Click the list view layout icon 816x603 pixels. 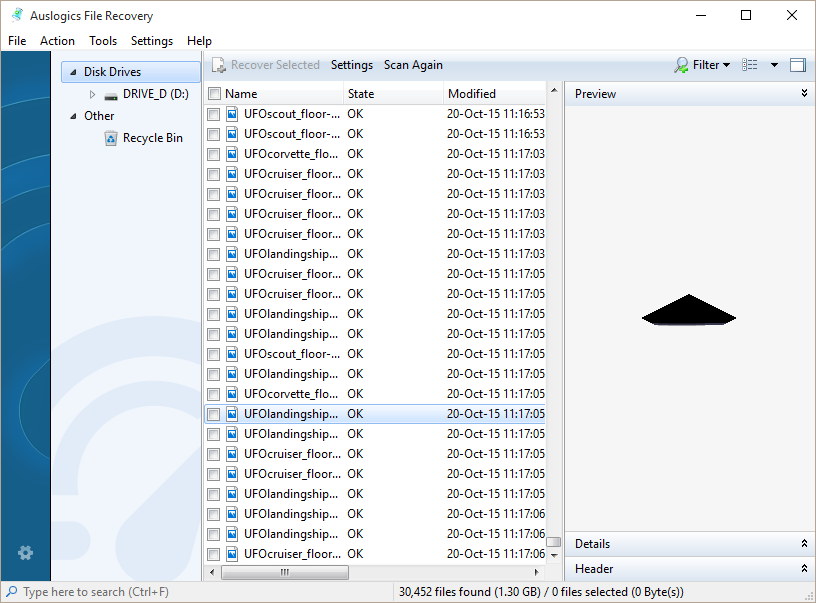[749, 64]
